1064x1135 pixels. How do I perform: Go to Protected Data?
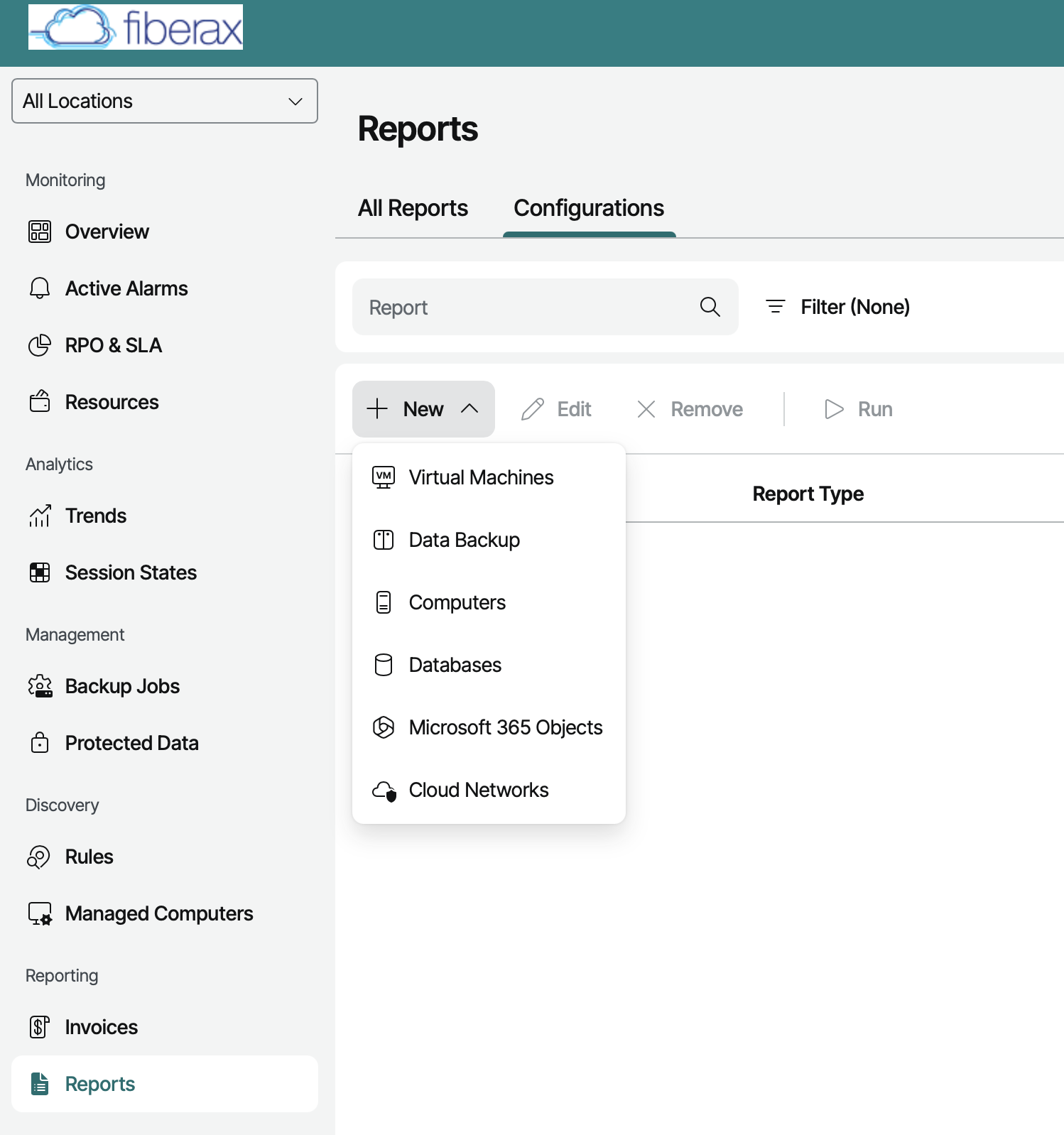point(165,743)
